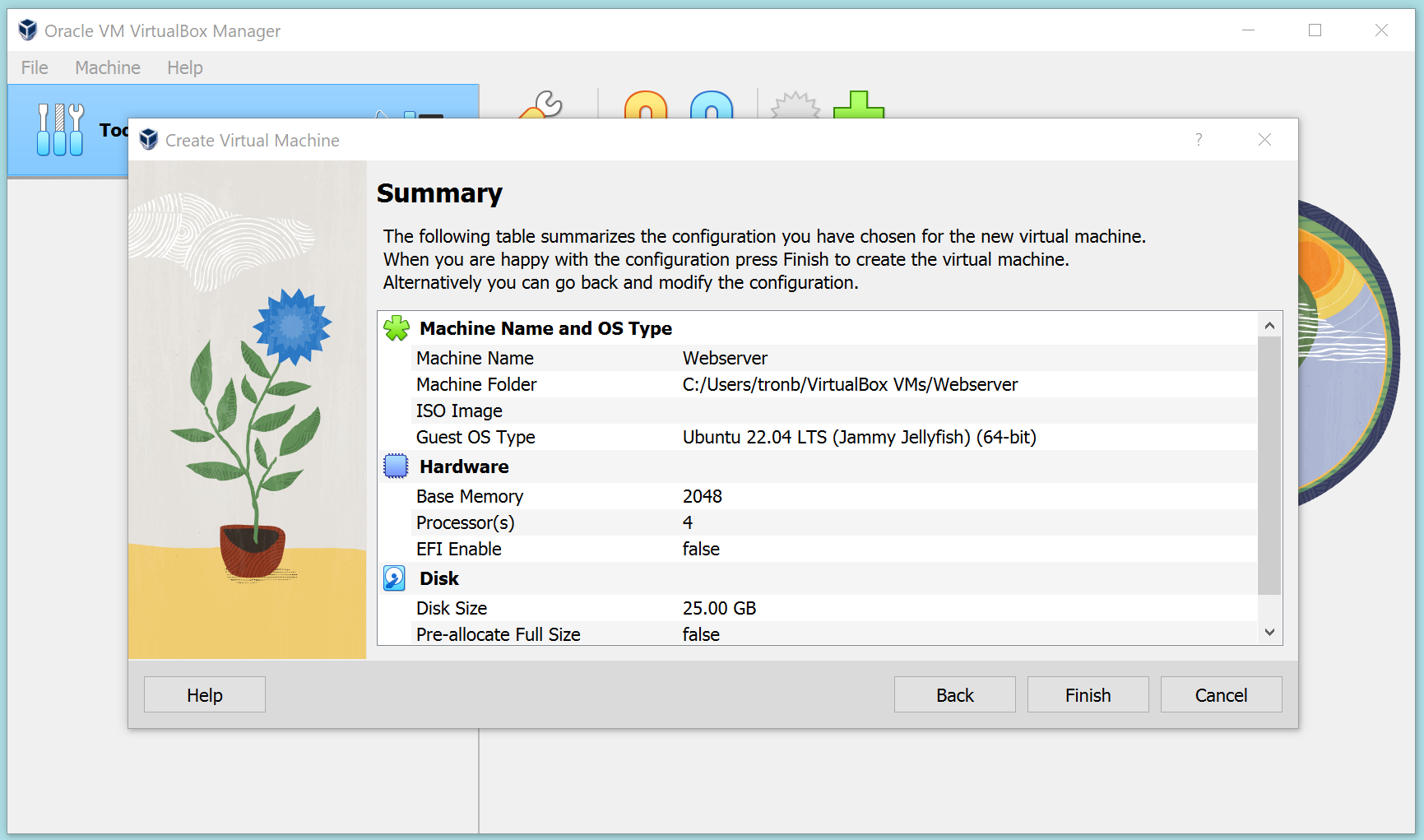Open the File menu
This screenshot has height=840, width=1424.
pyautogui.click(x=35, y=67)
